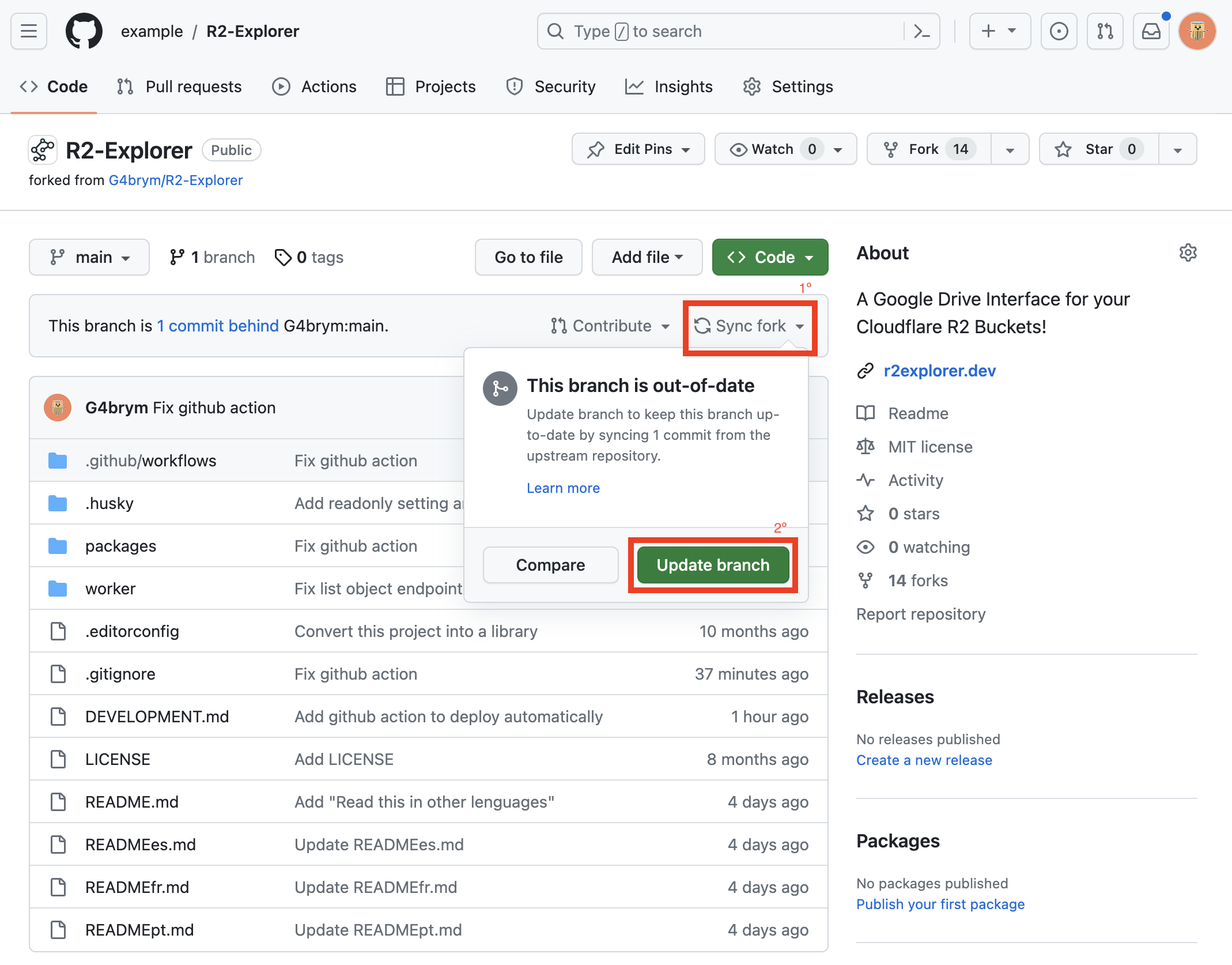The image size is (1232, 965).
Task: Switch to the Code tab
Action: point(54,86)
